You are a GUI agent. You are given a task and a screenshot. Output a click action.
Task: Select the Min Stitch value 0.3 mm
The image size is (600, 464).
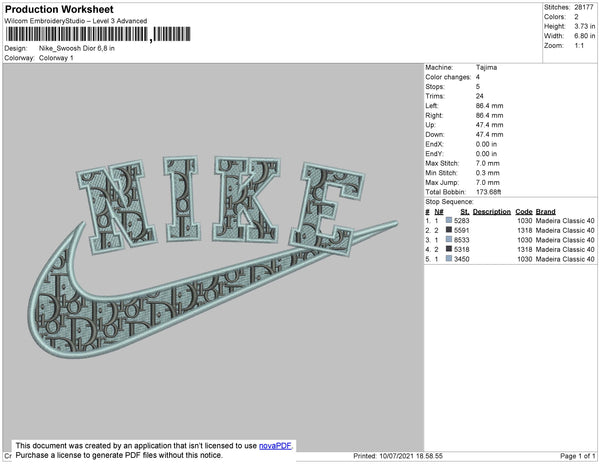point(488,173)
